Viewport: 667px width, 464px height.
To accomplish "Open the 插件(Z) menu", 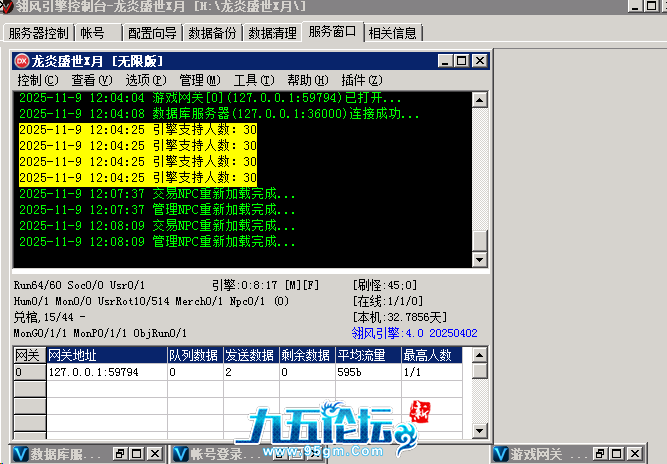I will (x=362, y=80).
